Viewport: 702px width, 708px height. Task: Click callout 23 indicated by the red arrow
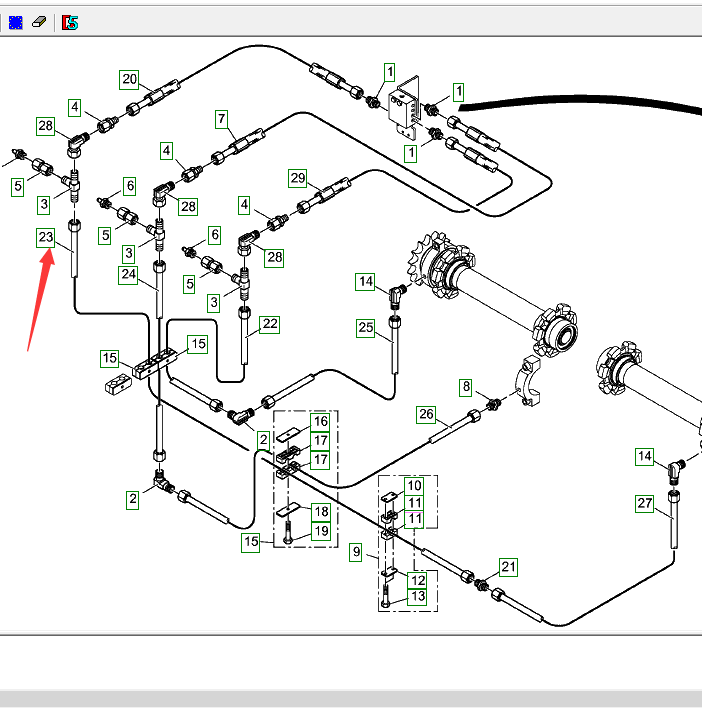pos(46,238)
